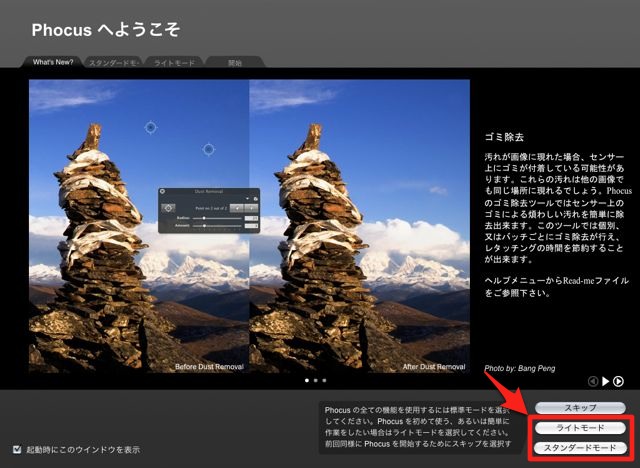Open the ライトモード tab
Viewport: 640px width, 468px height.
[174, 63]
